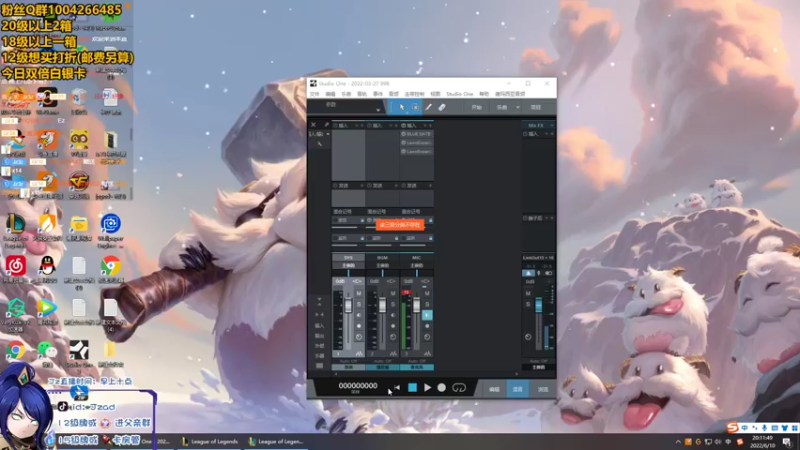Image resolution: width=800 pixels, height=450 pixels.
Task: Click the main output automation clock icon
Action: pyautogui.click(x=528, y=337)
